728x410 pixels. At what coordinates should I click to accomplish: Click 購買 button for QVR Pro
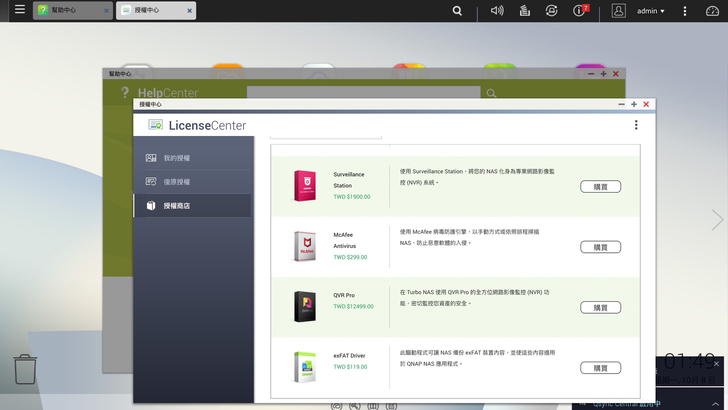[600, 308]
